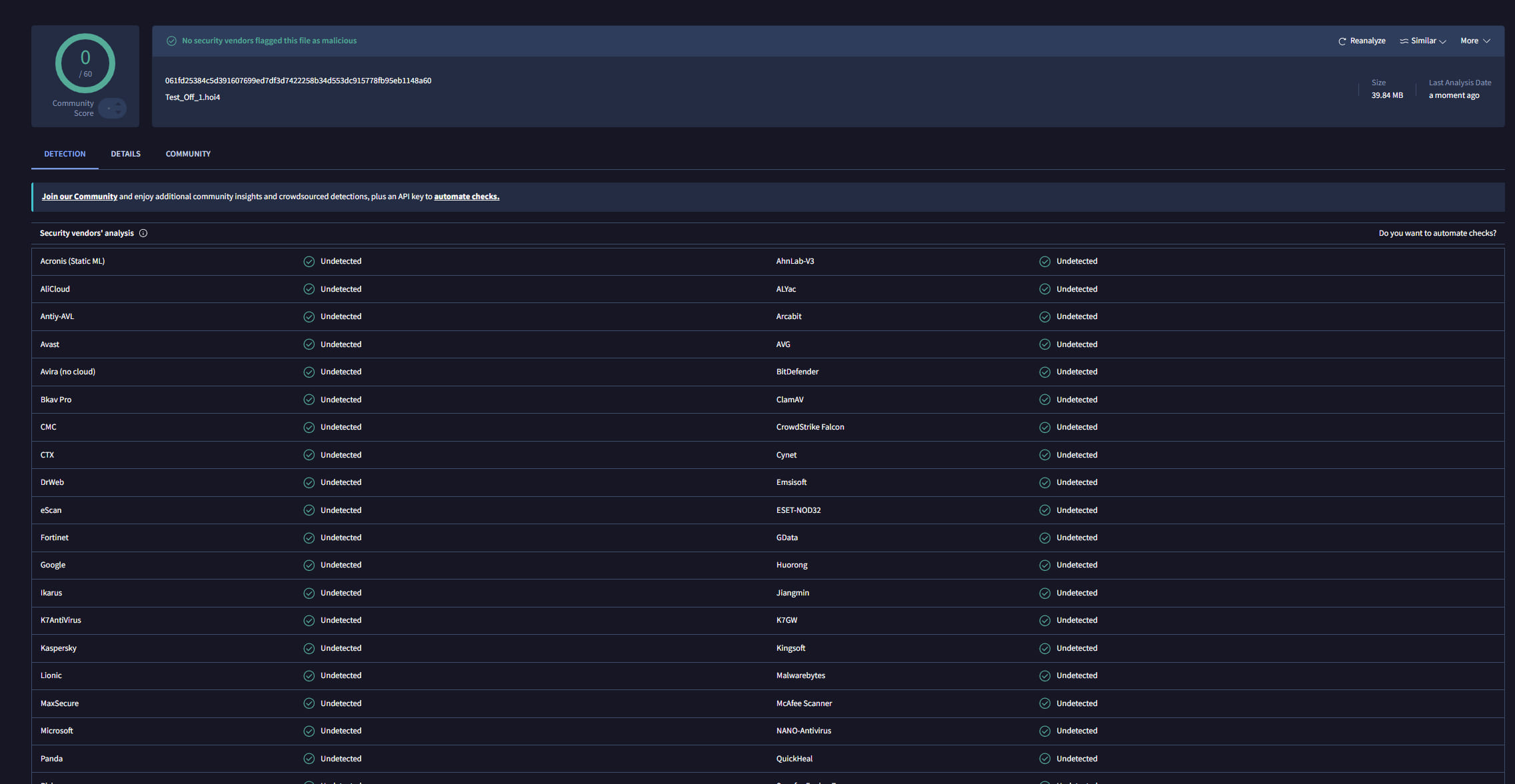The height and width of the screenshot is (784, 1515).
Task: Follow the Join our Community link
Action: coord(79,196)
